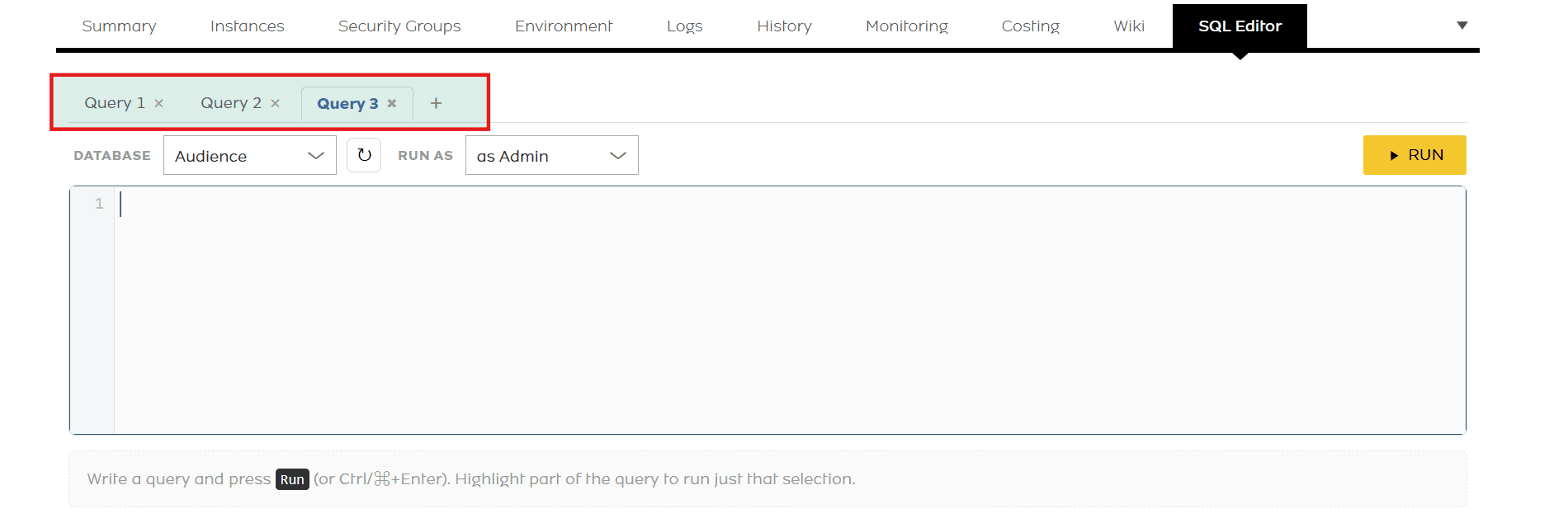Switch to the Query 1 tab
1568x523 pixels.
click(115, 103)
